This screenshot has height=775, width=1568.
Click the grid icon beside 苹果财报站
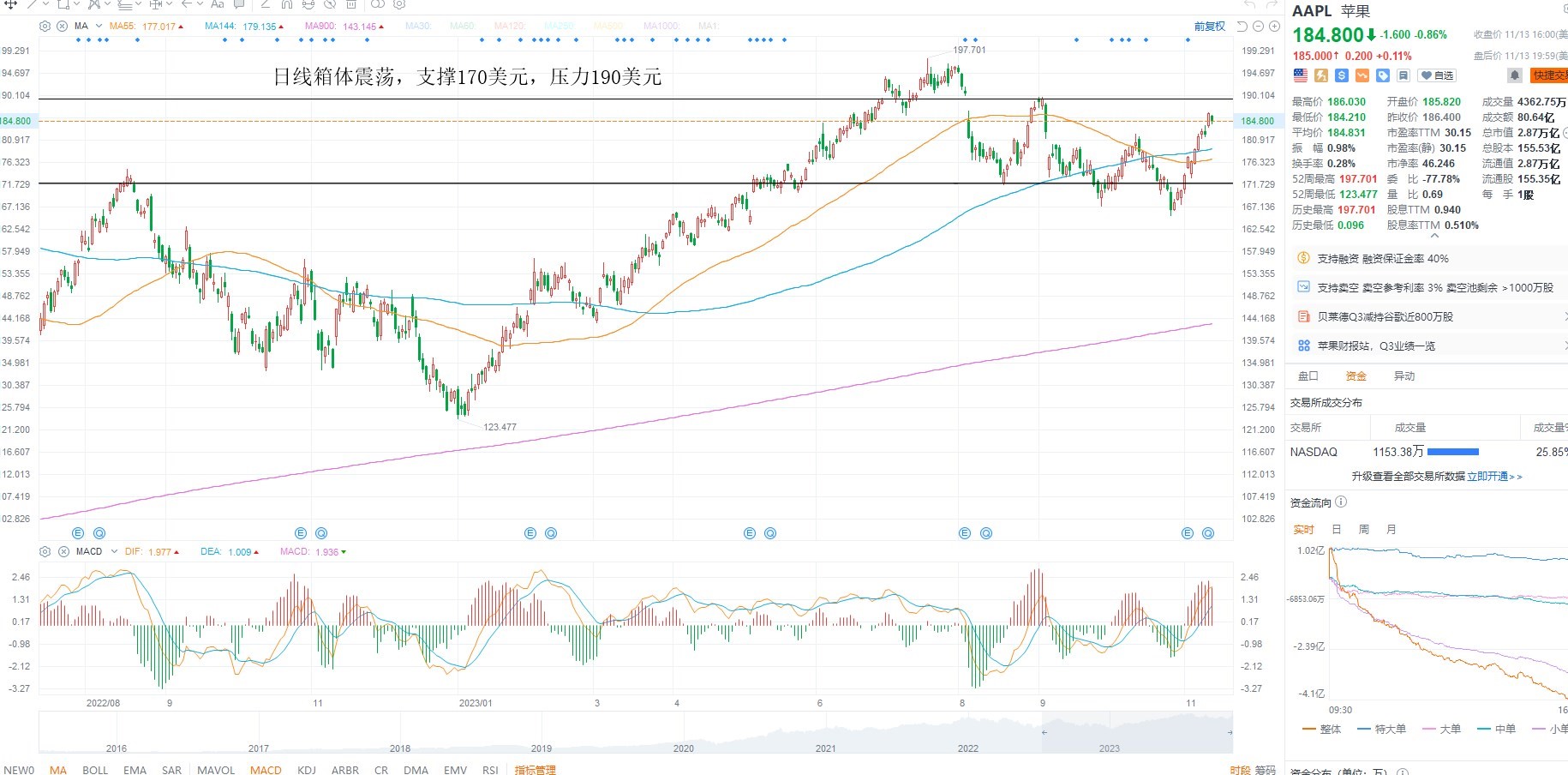tap(1304, 345)
